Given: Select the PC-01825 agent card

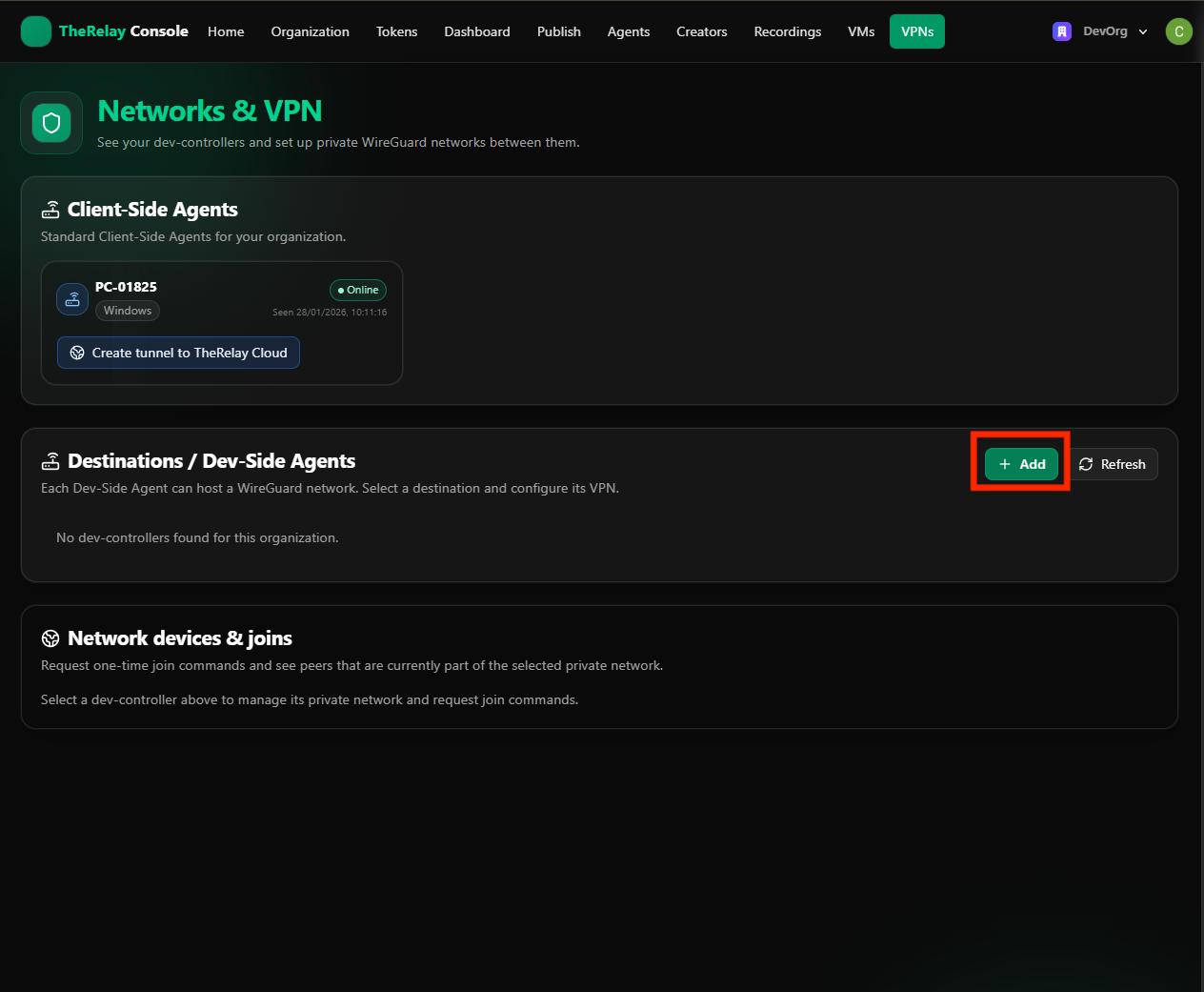Looking at the screenshot, I should coord(221,322).
